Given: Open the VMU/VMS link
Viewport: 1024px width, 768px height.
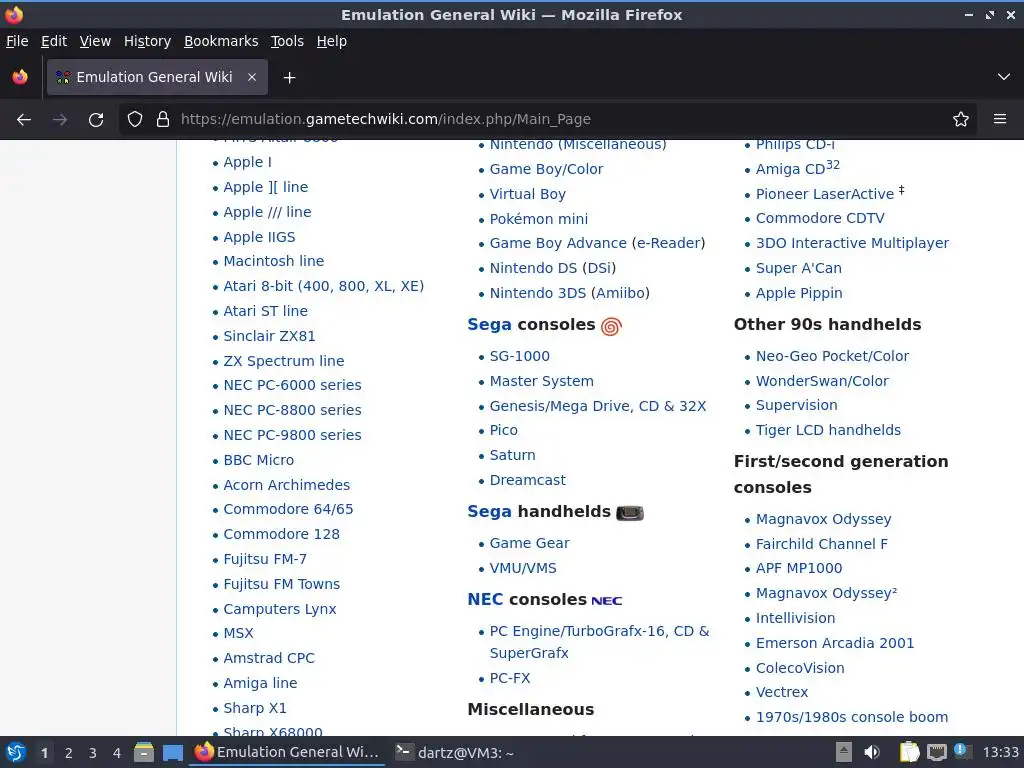Looking at the screenshot, I should [523, 568].
